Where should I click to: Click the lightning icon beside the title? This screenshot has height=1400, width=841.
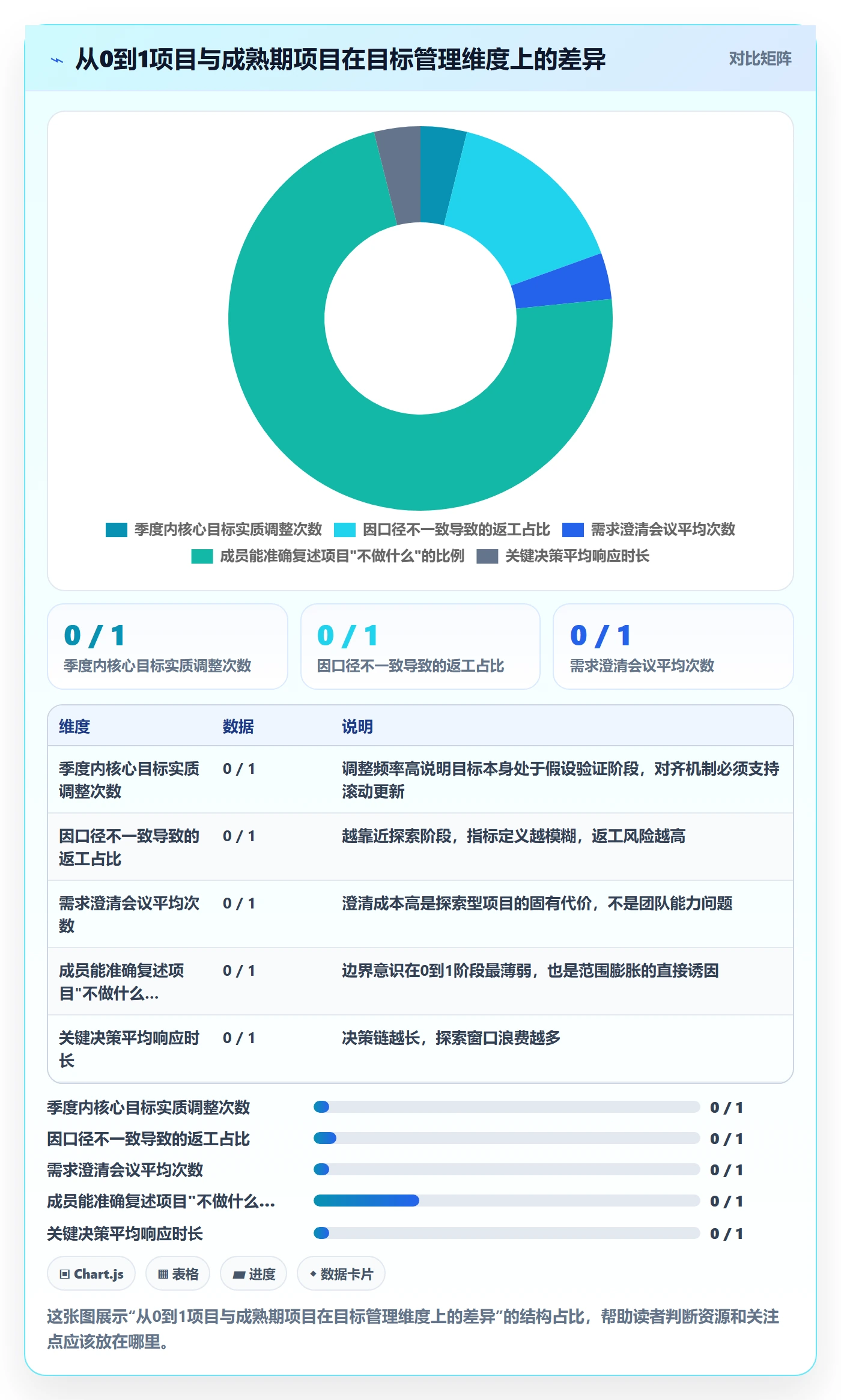point(57,59)
